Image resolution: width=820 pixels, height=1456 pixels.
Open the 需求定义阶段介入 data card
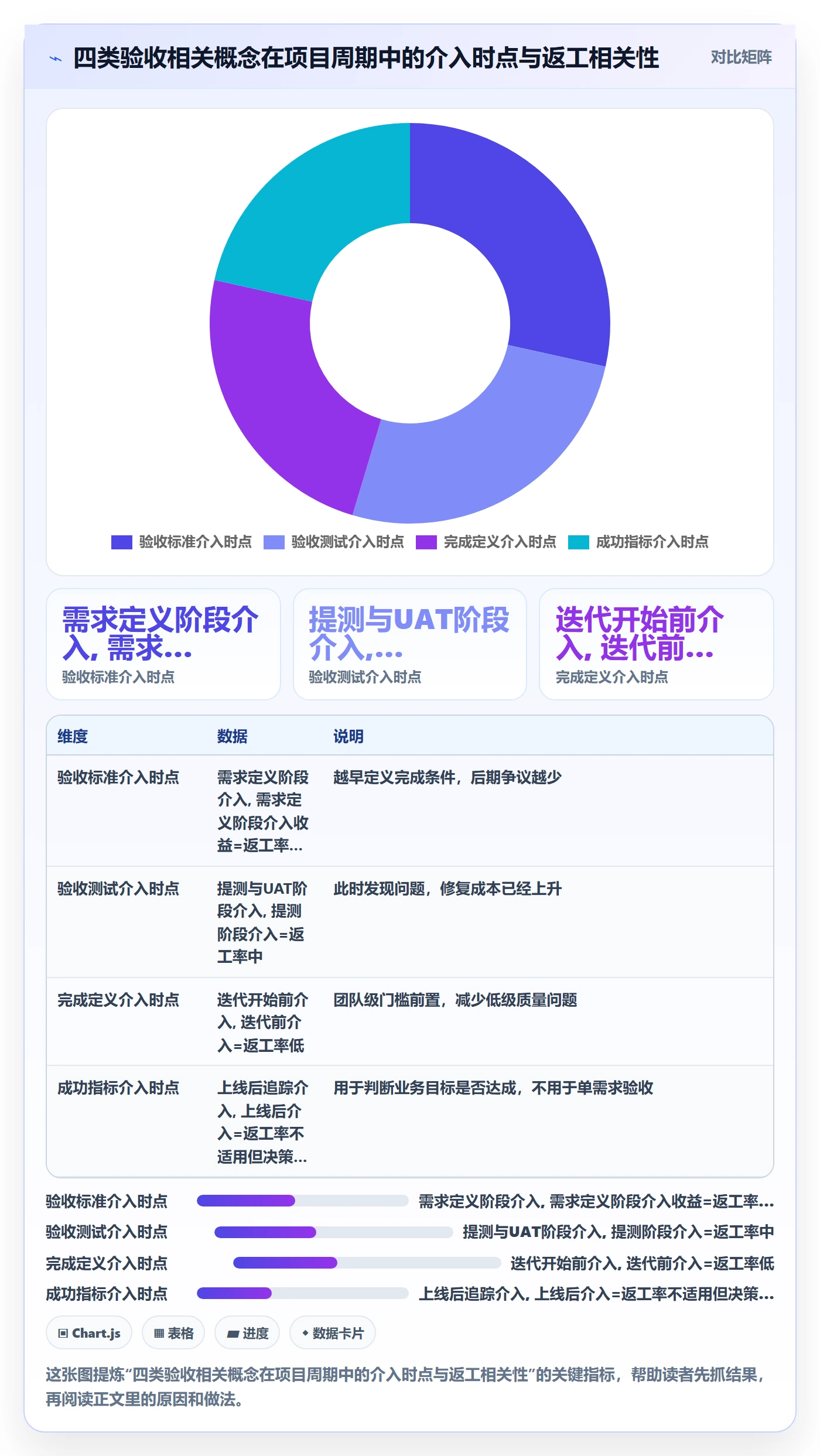pos(163,644)
